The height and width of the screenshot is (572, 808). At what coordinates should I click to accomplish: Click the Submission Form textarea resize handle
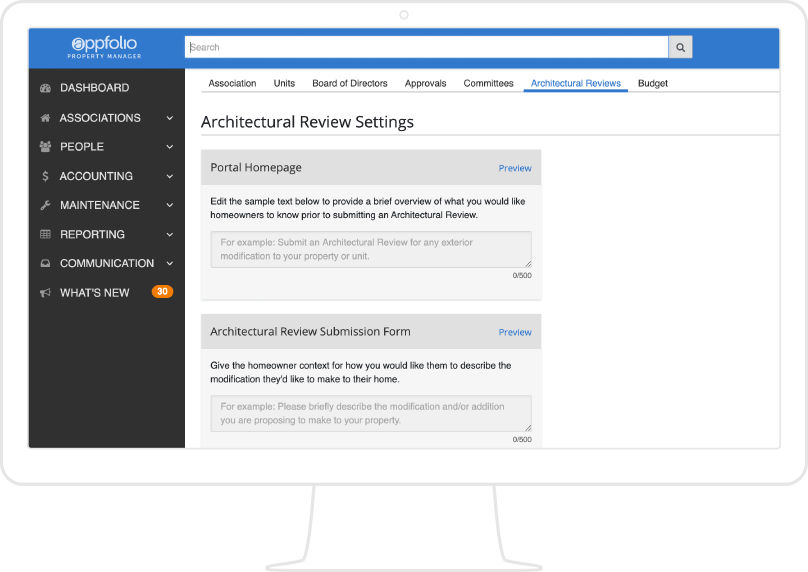pos(528,428)
